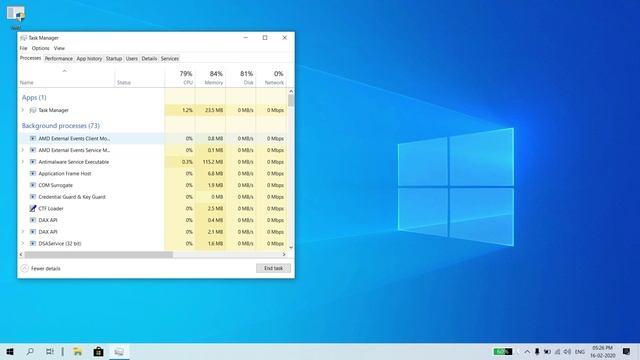This screenshot has height=360, width=640.
Task: Click the vertical scrollbar up arrow
Action: point(291,91)
